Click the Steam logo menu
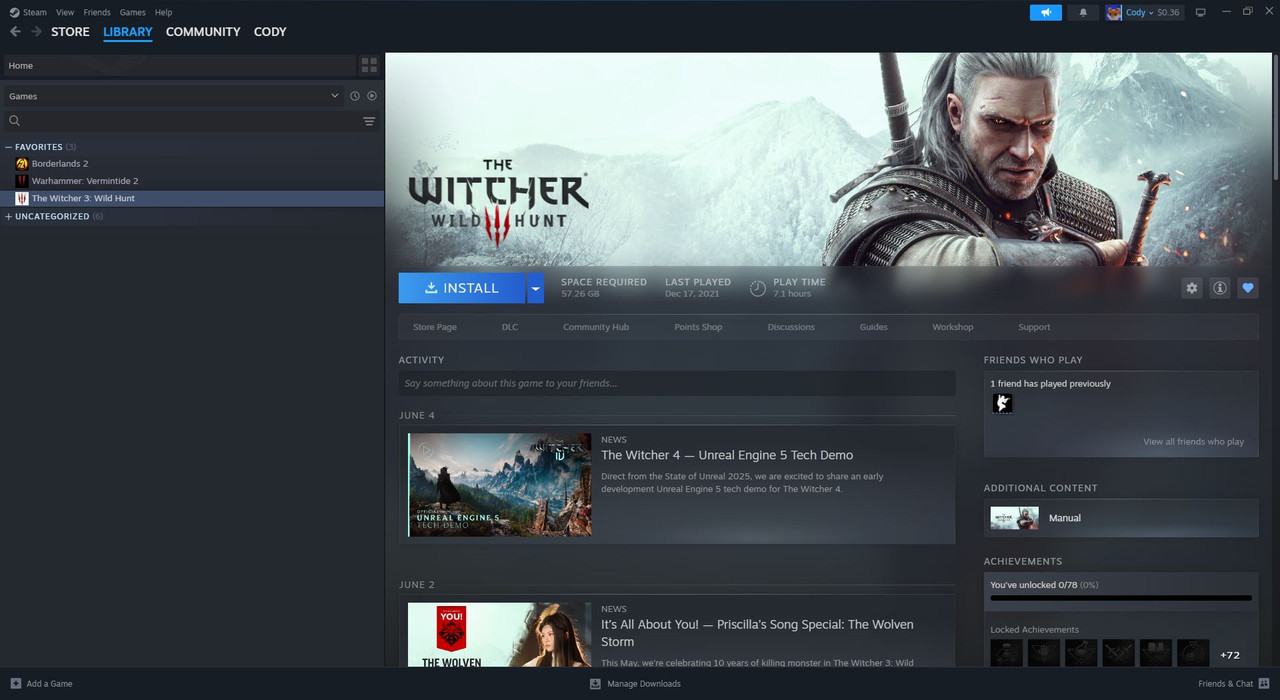The height and width of the screenshot is (700, 1280). (x=28, y=12)
